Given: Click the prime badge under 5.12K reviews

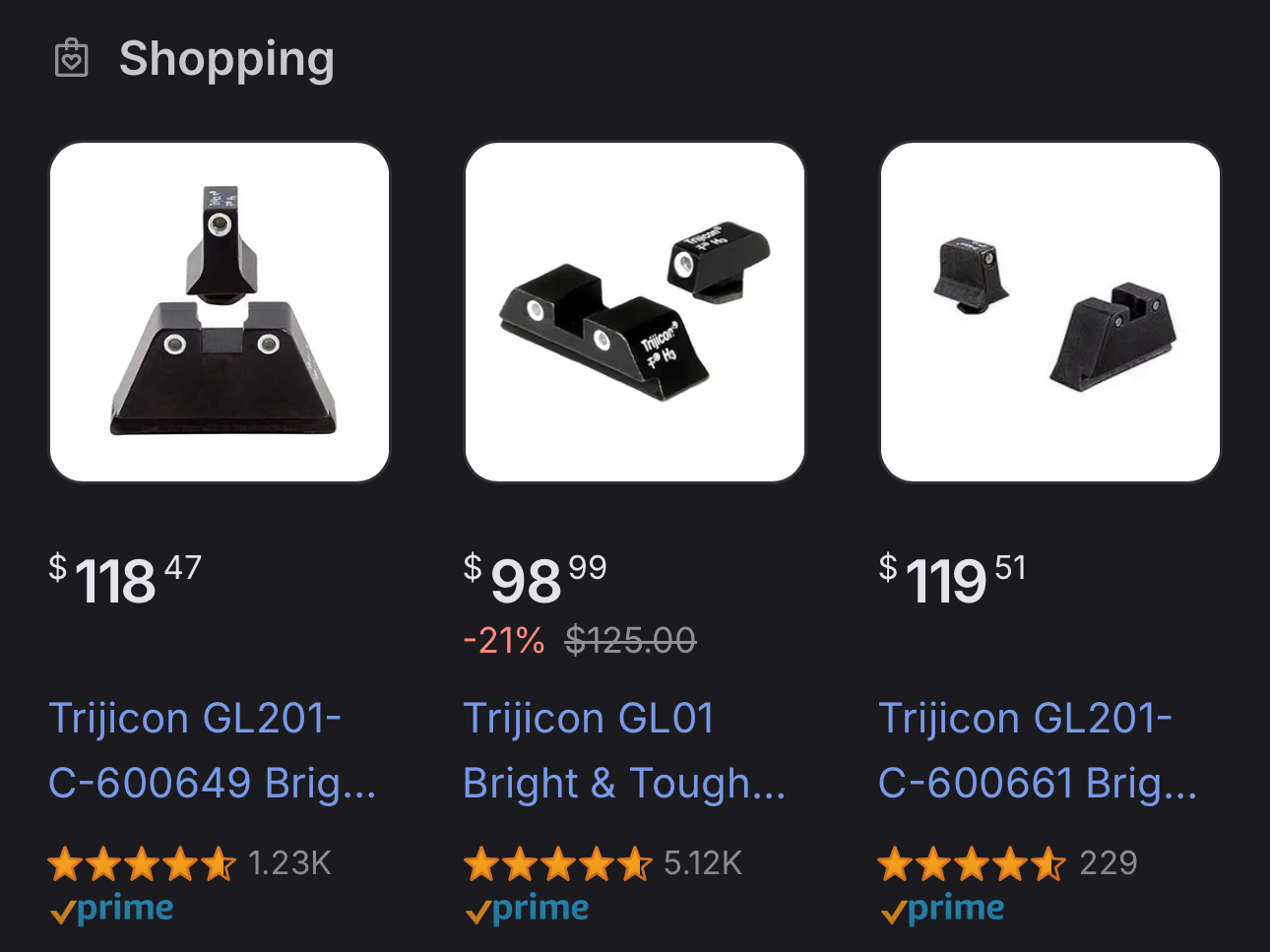Looking at the screenshot, I should tap(527, 910).
